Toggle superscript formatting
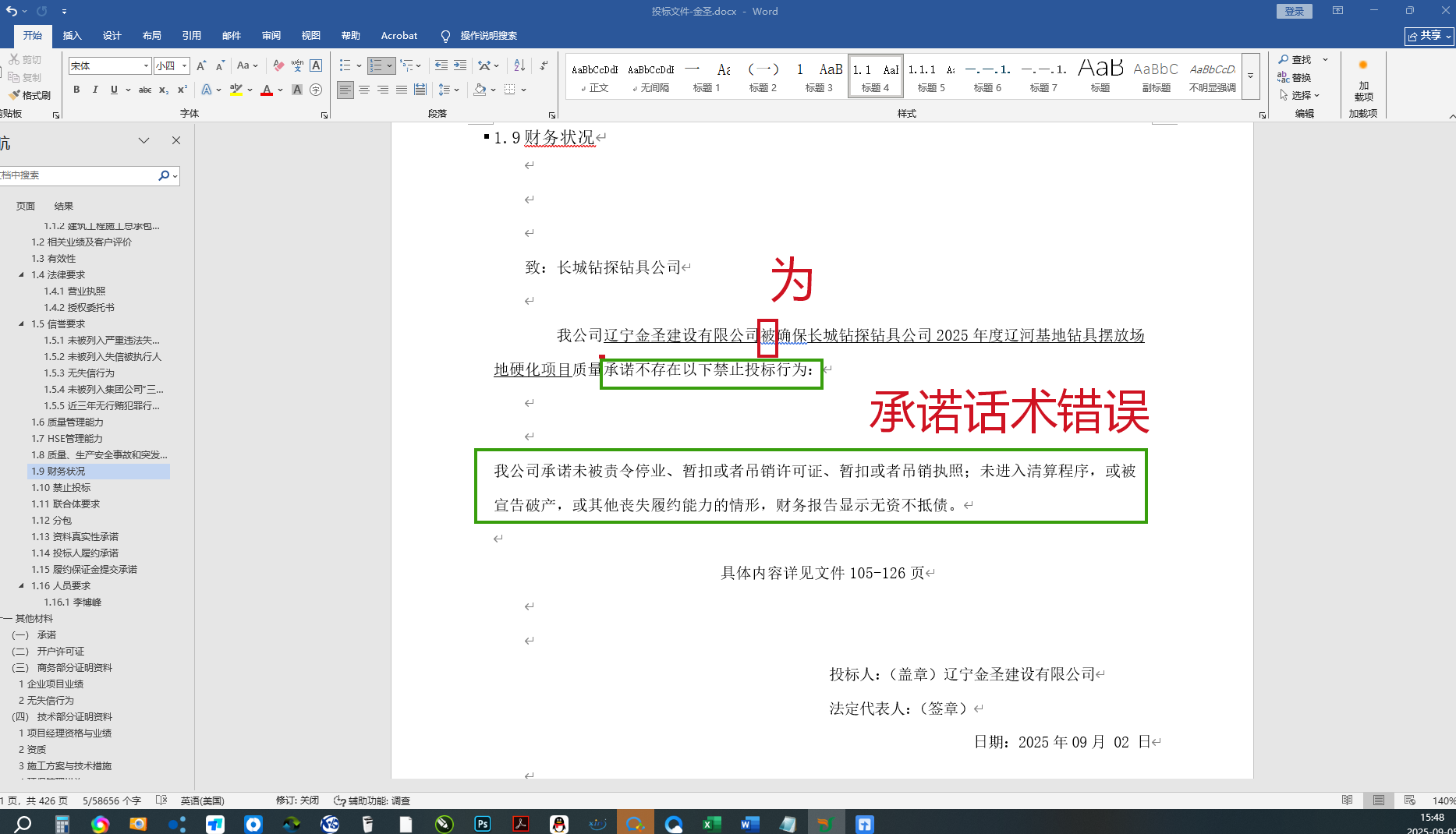 (182, 90)
